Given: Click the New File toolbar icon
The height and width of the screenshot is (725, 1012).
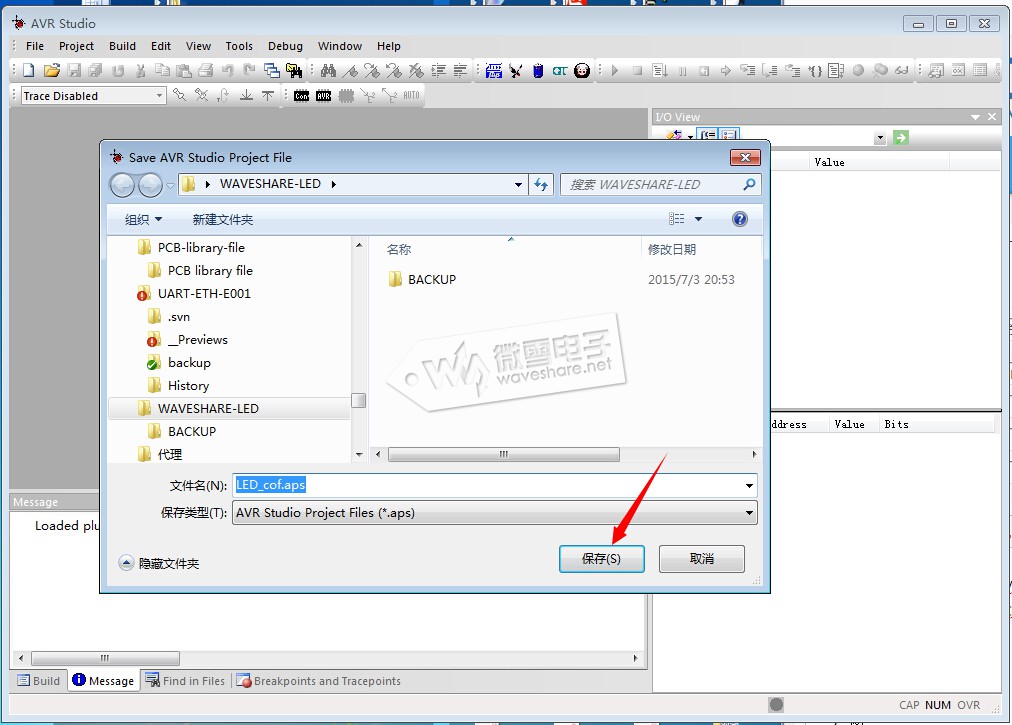Looking at the screenshot, I should coord(28,70).
